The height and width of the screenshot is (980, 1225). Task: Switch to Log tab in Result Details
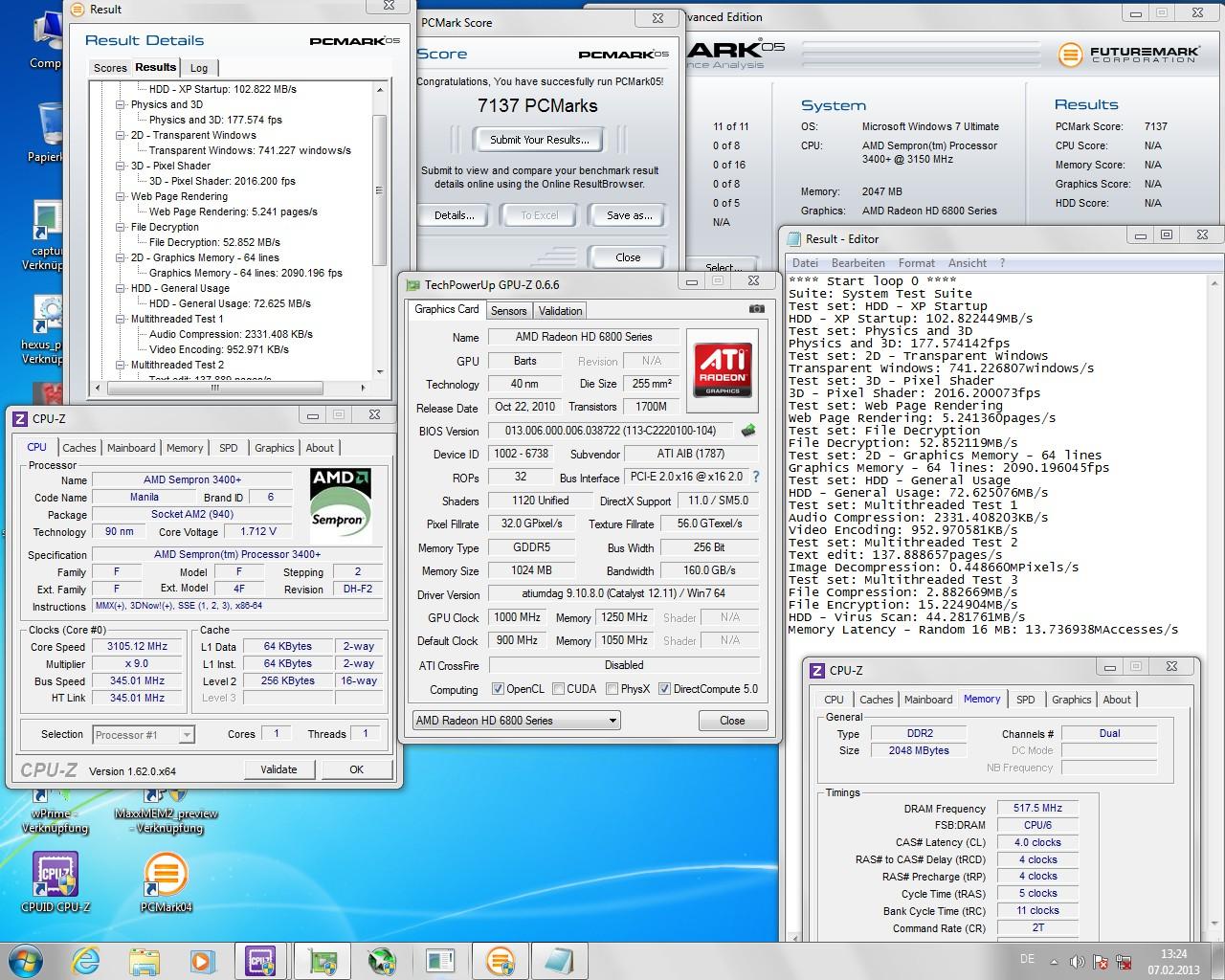tap(199, 68)
